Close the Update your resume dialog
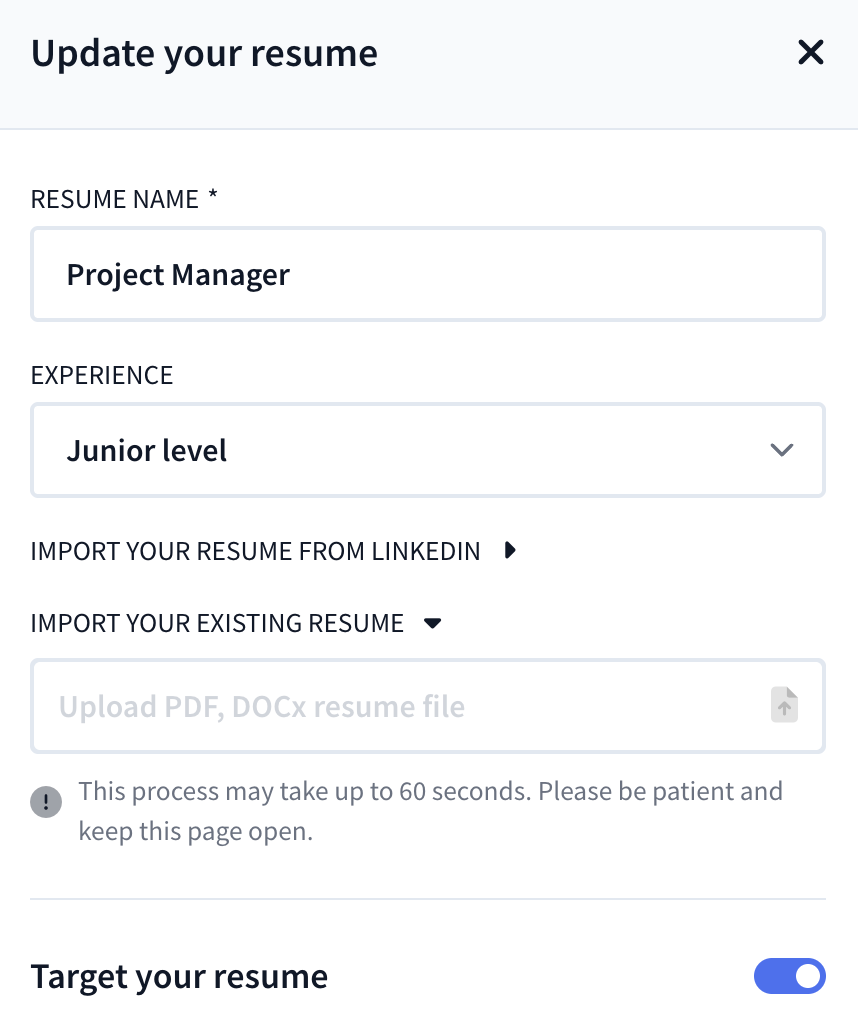 click(810, 53)
